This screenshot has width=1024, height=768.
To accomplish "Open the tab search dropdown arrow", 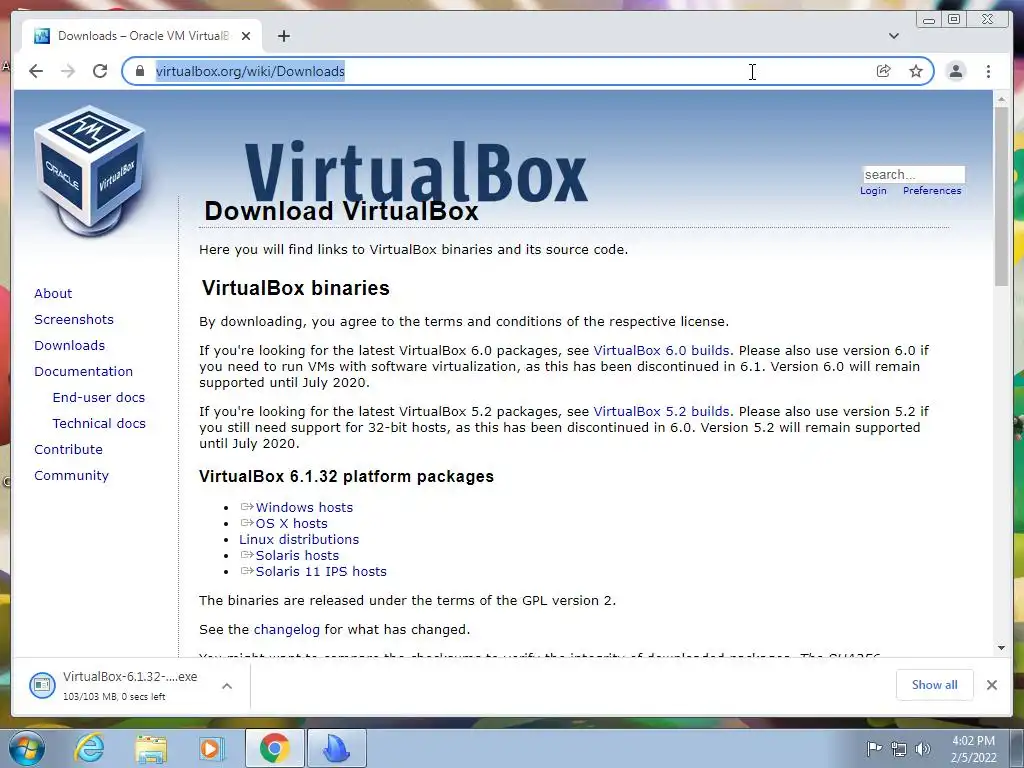I will 893,36.
